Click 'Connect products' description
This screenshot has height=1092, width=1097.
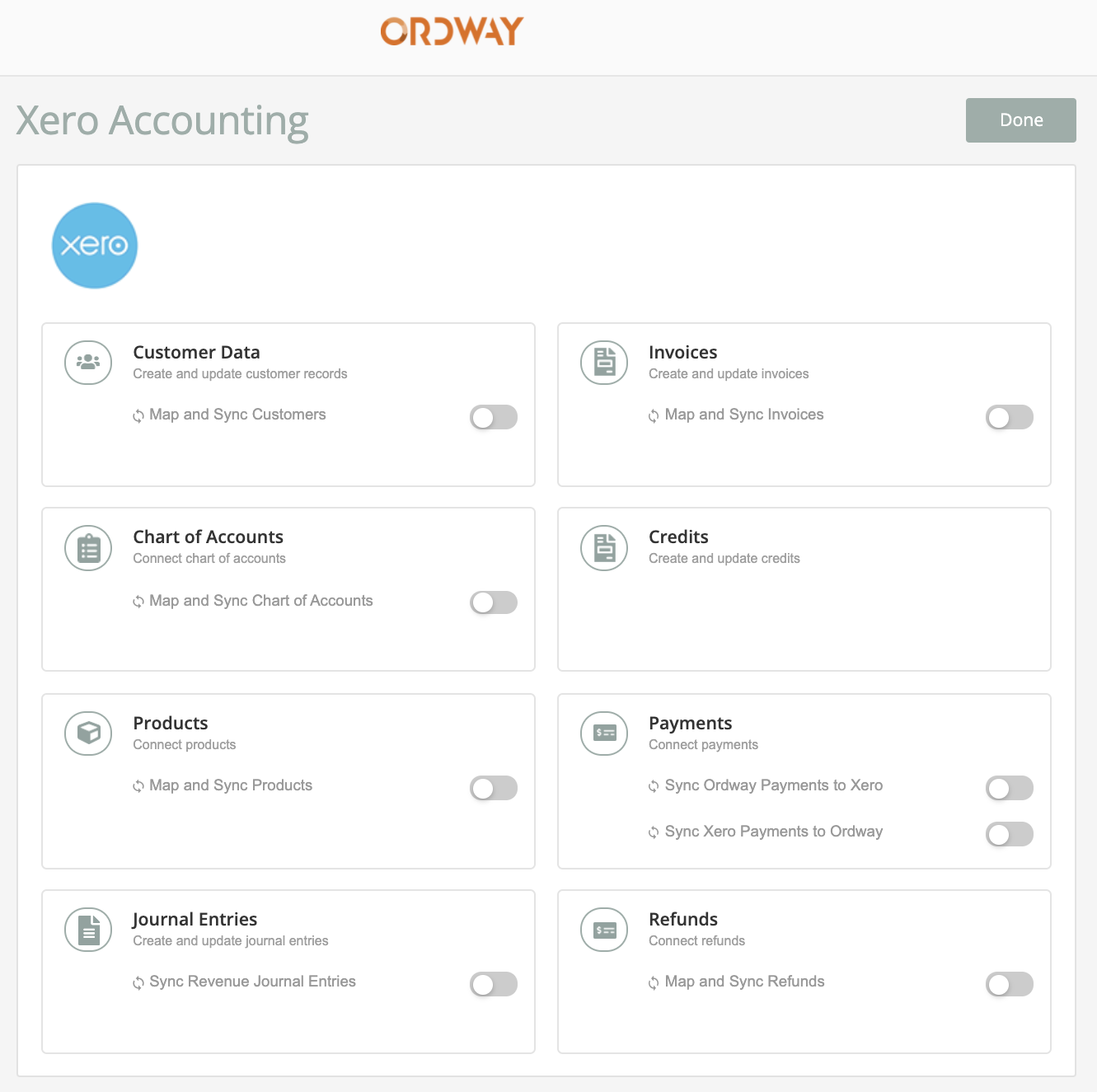click(185, 745)
